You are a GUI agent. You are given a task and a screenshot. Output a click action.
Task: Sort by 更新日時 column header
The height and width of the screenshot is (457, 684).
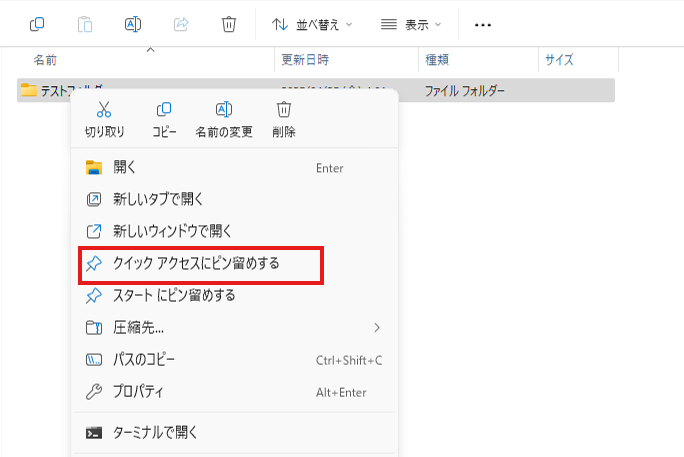click(303, 61)
